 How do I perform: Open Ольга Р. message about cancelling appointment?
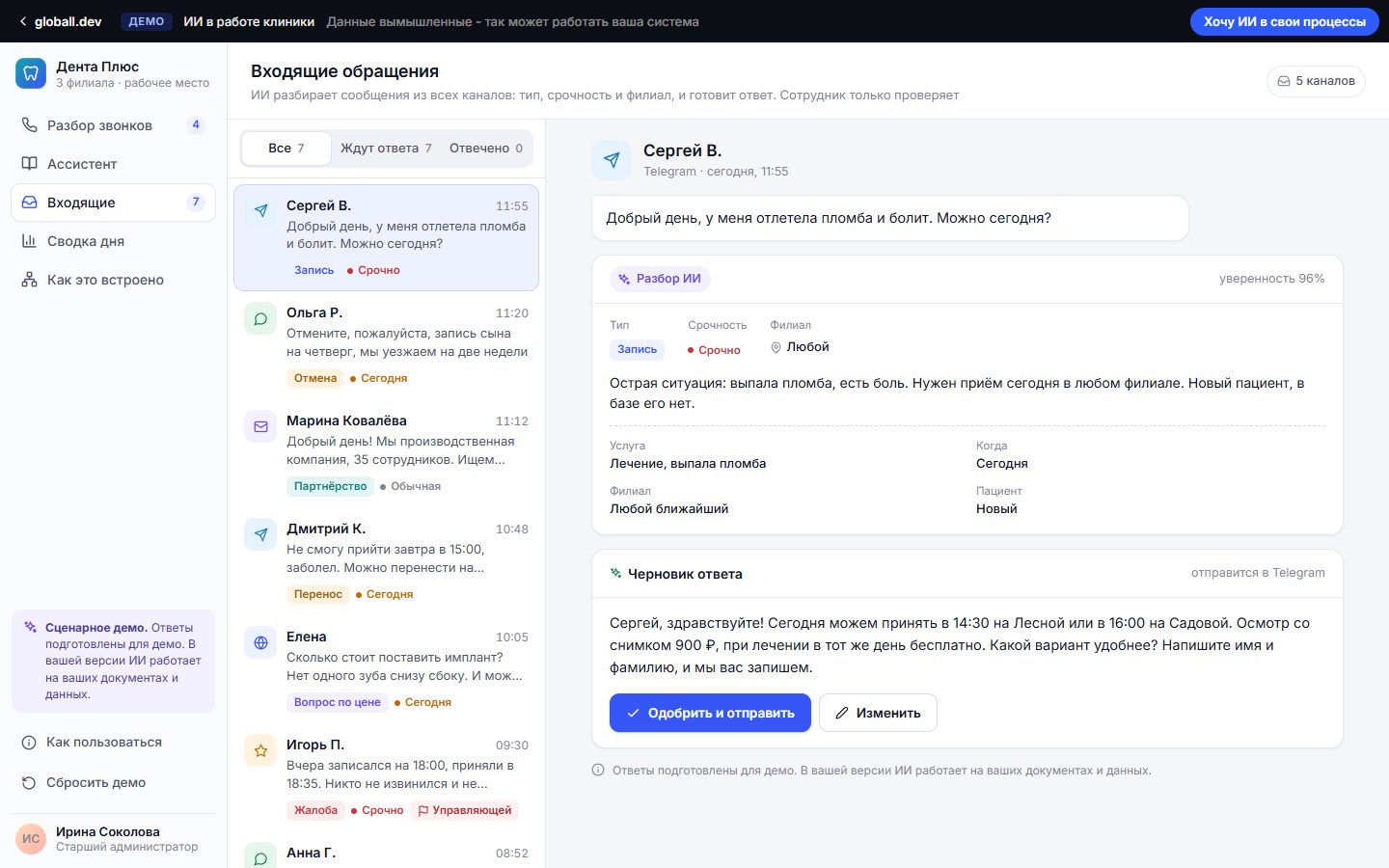386,345
